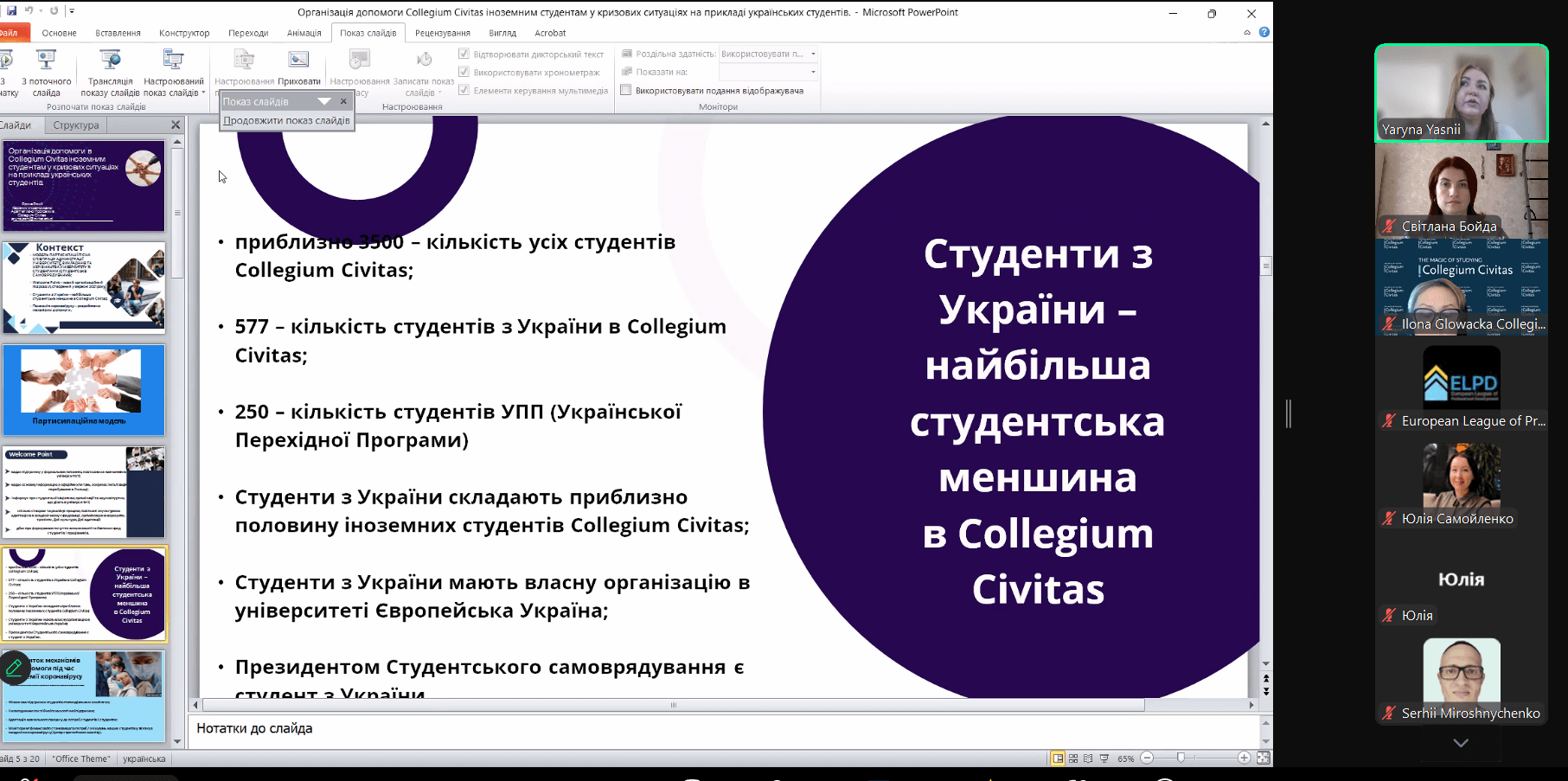Viewport: 1568px width, 781px height.
Task: Open the Роздільна здатність resolution dropdown
Action: tap(812, 54)
